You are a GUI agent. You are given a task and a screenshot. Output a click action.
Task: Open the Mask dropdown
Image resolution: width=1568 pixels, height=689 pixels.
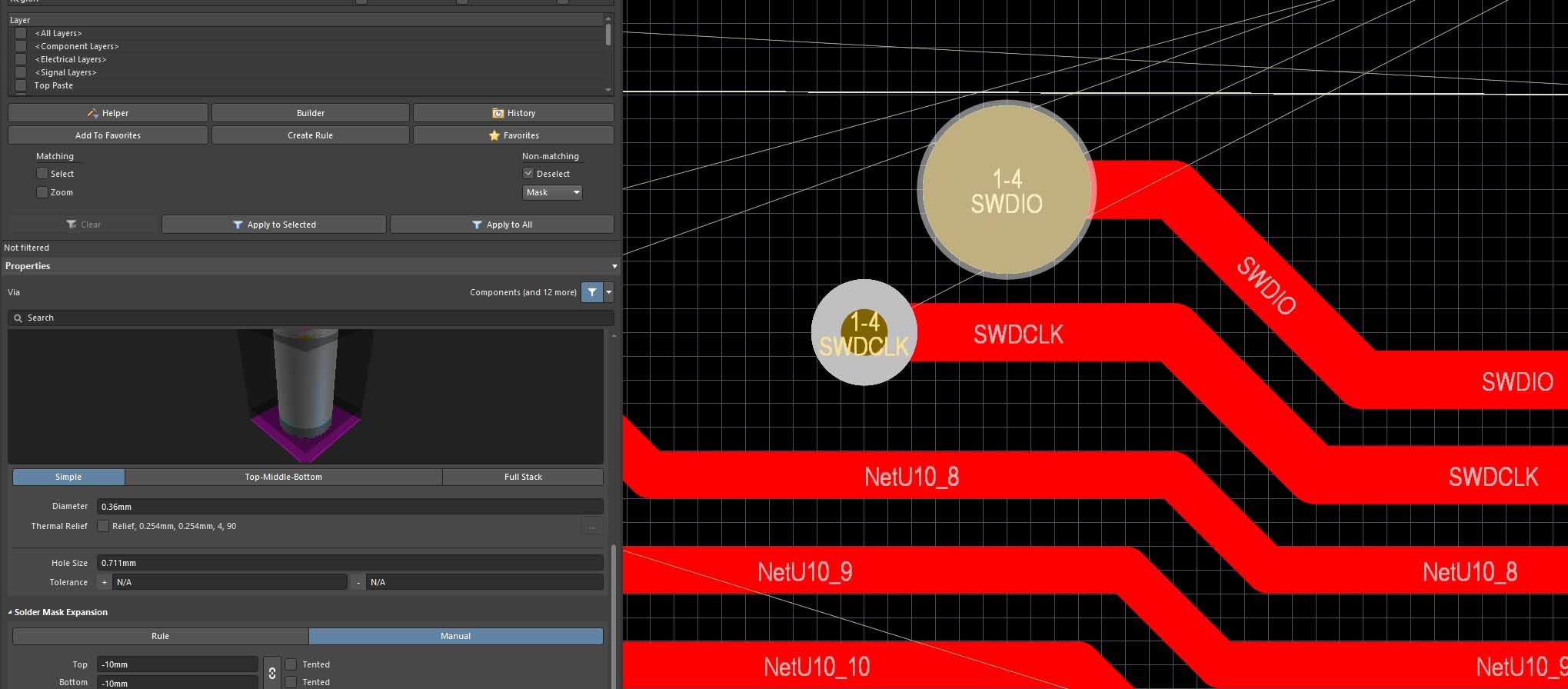552,192
